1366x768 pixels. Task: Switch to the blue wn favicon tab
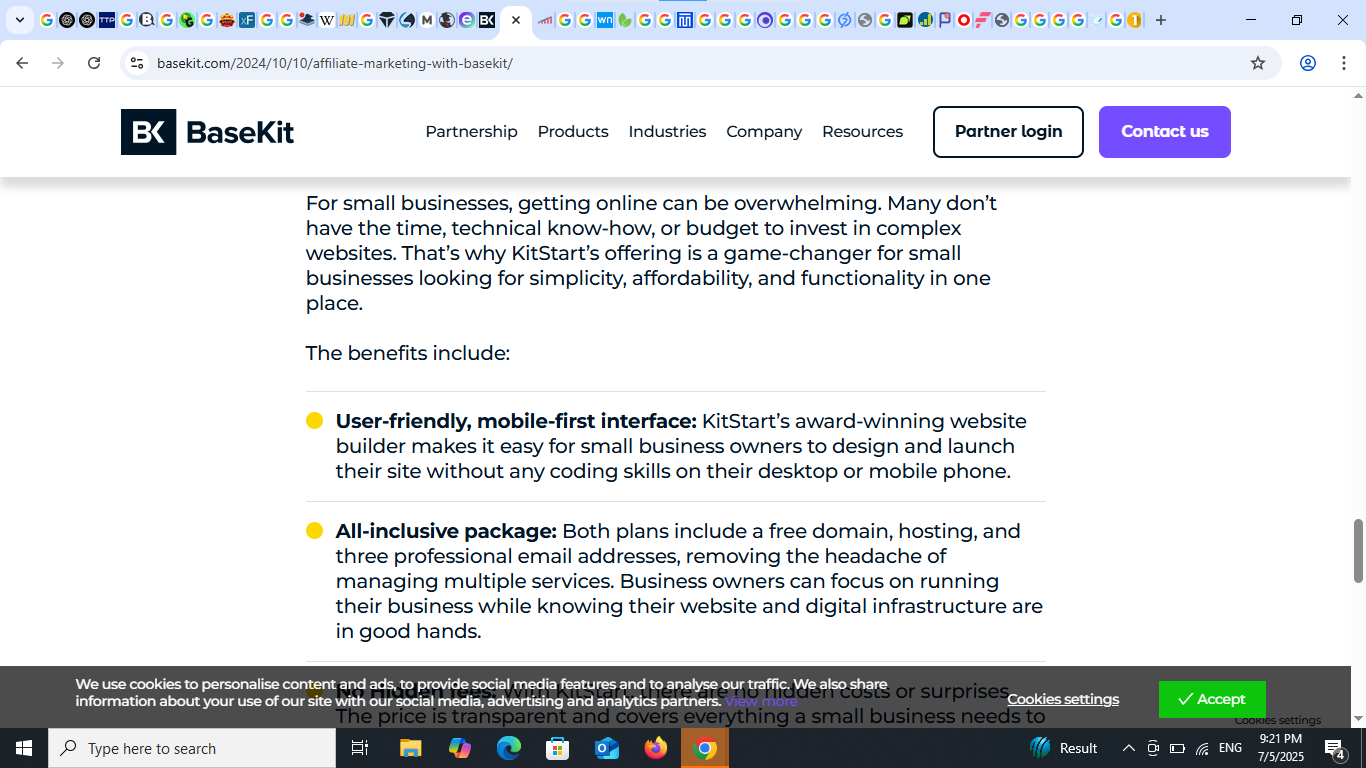click(605, 20)
